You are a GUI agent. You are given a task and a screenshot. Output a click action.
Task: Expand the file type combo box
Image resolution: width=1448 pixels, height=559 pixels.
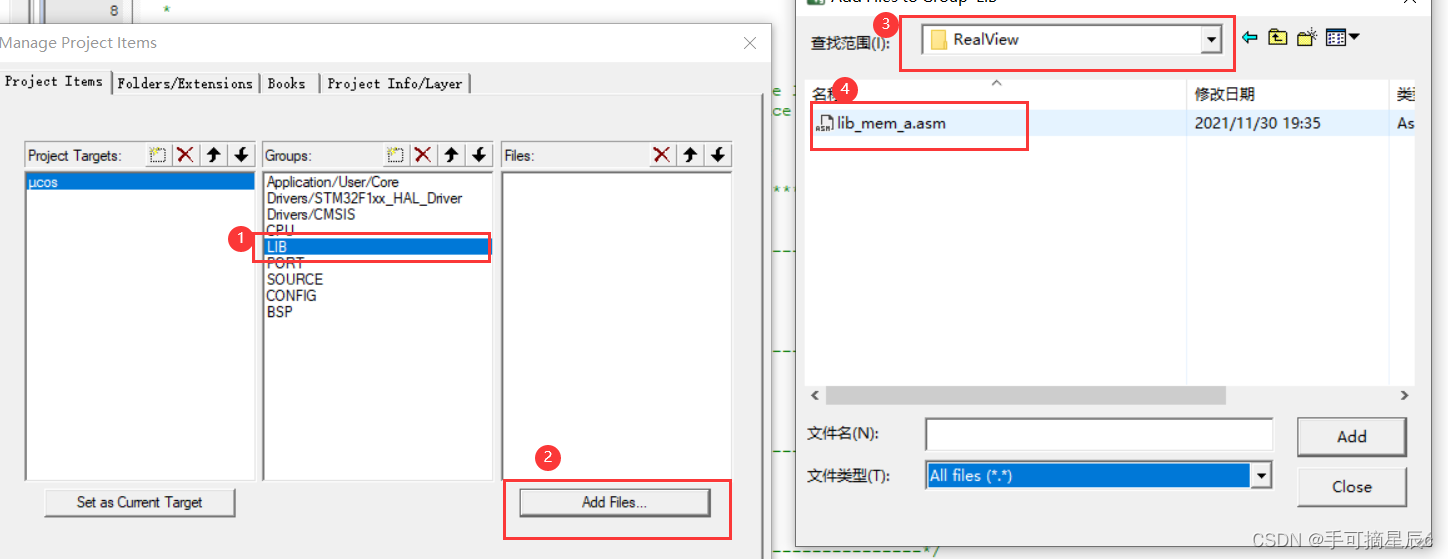click(1261, 476)
